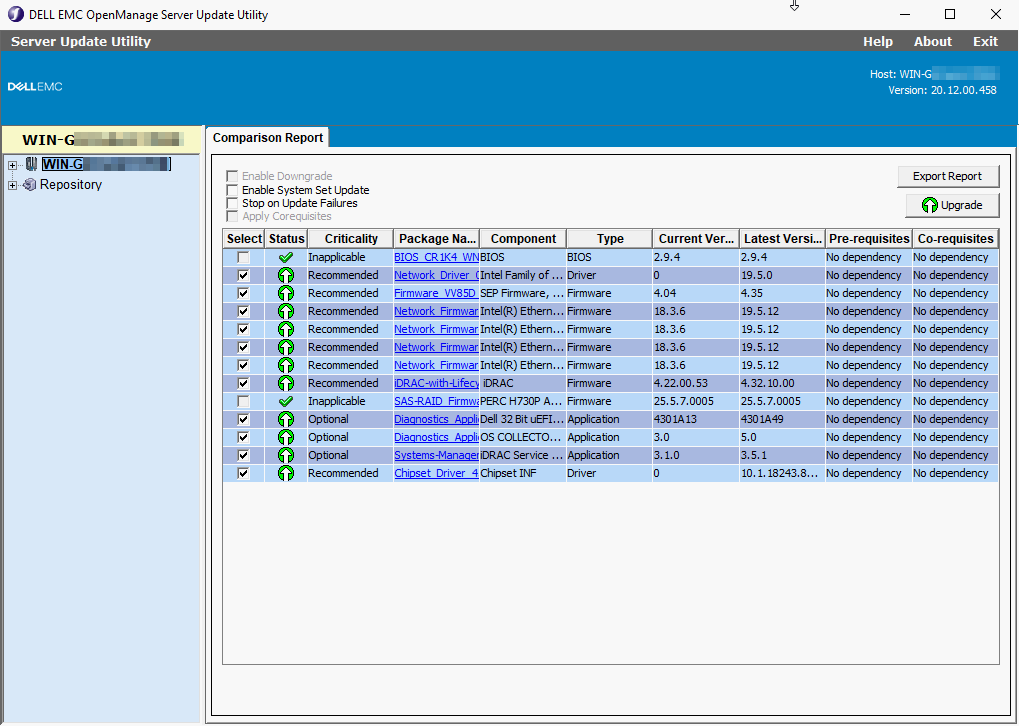
Task: Click upgrade status icon in iDRAC firmware row
Action: 285,383
